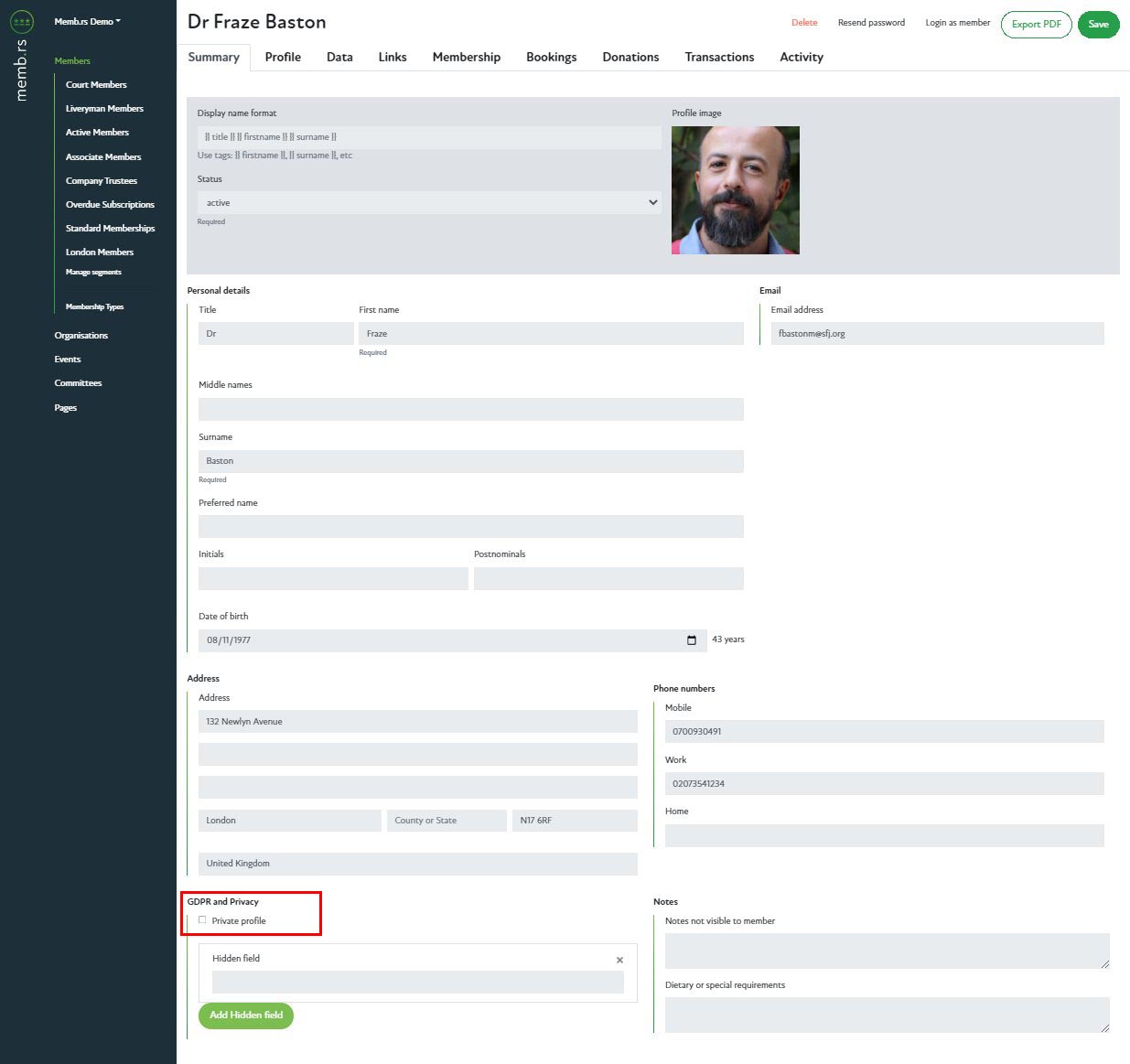The height and width of the screenshot is (1064, 1130).
Task: Open Overdue Subscriptions in the sidebar
Action: pos(110,205)
